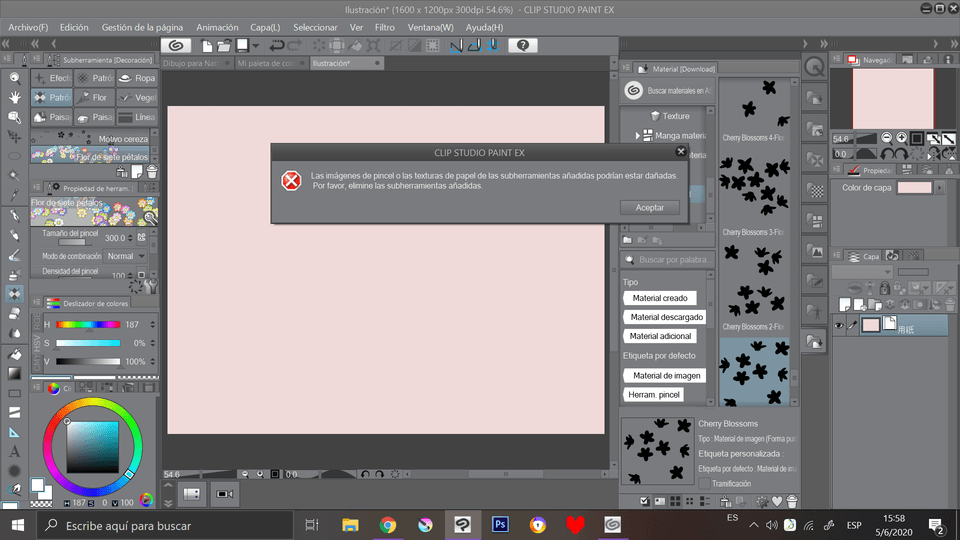The height and width of the screenshot is (540, 960).
Task: Open the Material panel menu button
Action: coord(626,68)
